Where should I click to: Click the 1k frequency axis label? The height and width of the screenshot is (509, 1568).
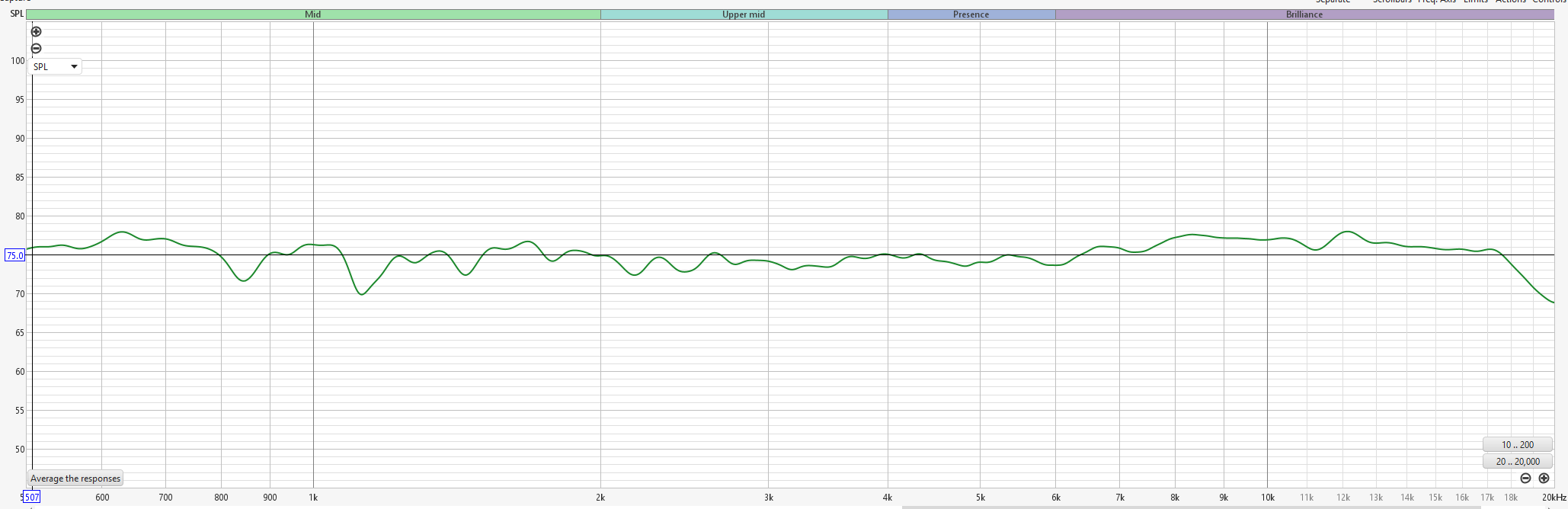pyautogui.click(x=313, y=497)
